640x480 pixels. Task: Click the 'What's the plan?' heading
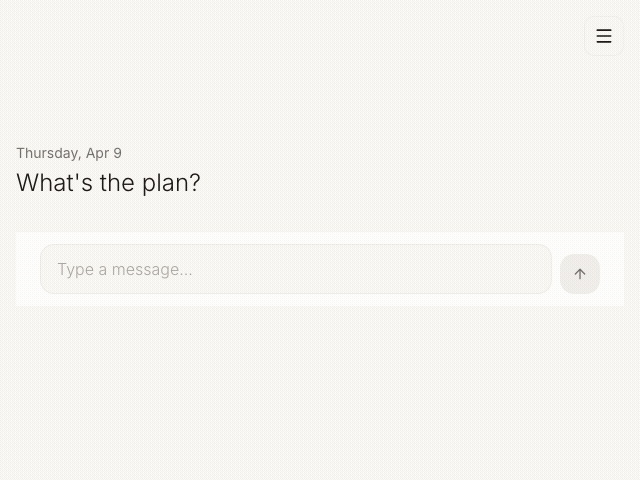(108, 183)
